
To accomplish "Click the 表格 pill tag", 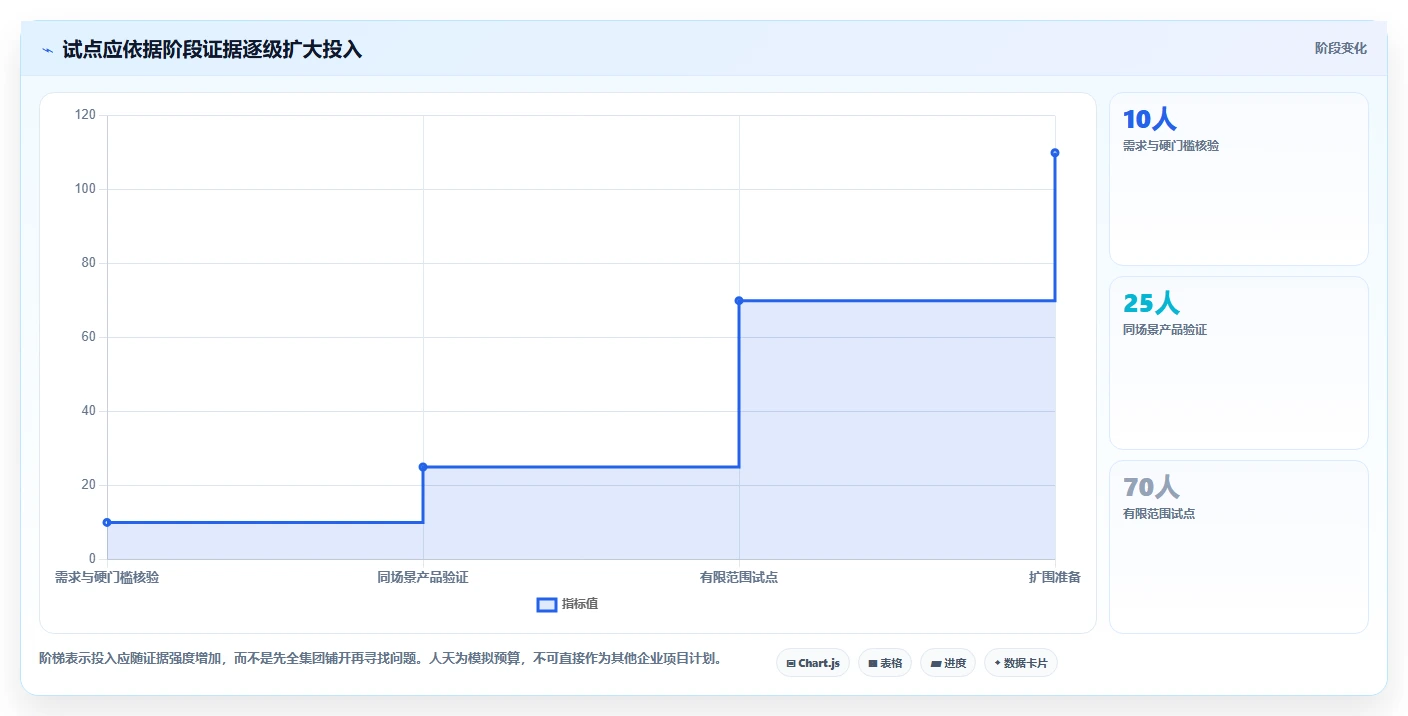I will coord(885,663).
